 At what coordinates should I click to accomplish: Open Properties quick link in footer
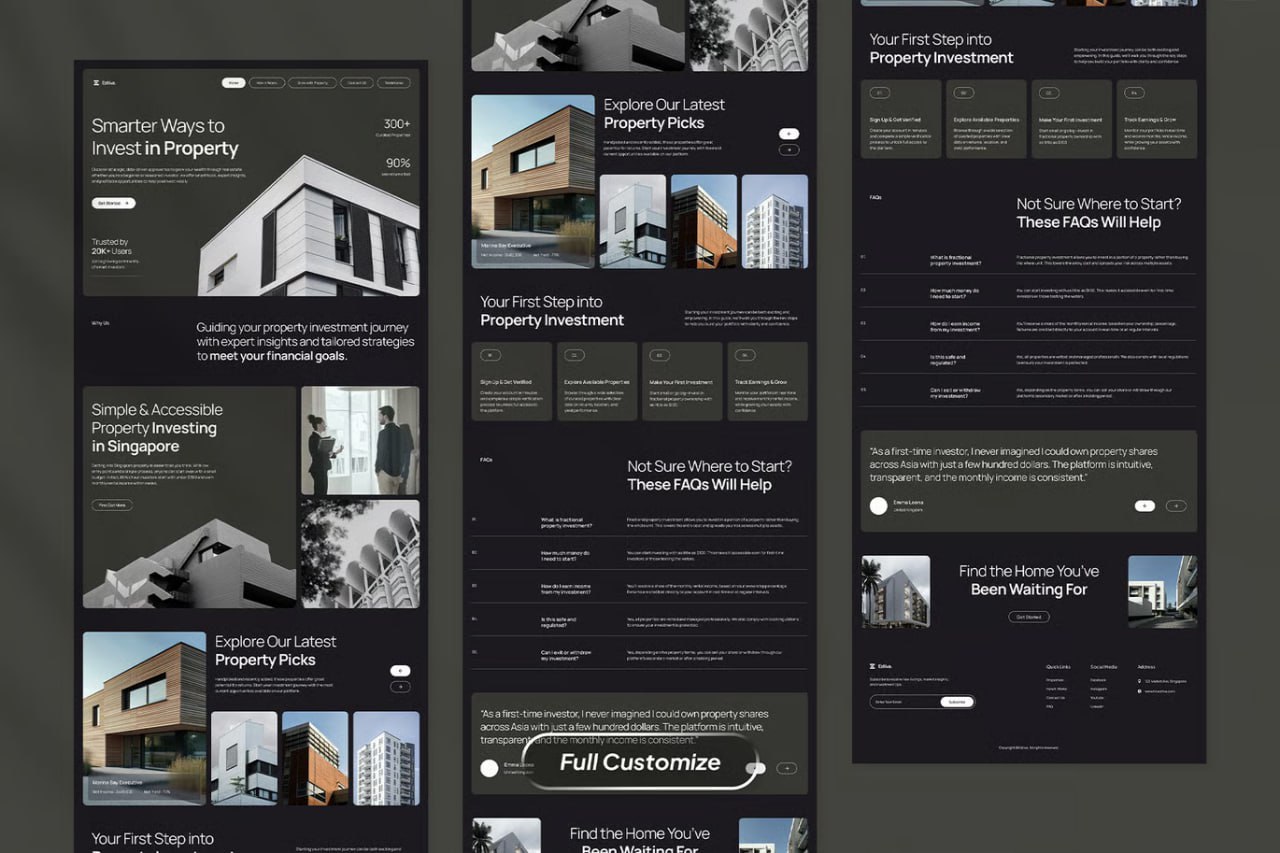1055,680
